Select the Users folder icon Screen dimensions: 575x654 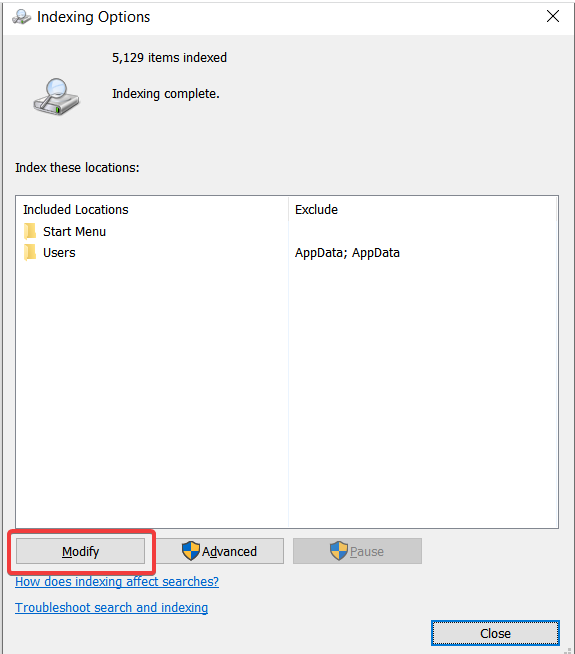click(30, 252)
